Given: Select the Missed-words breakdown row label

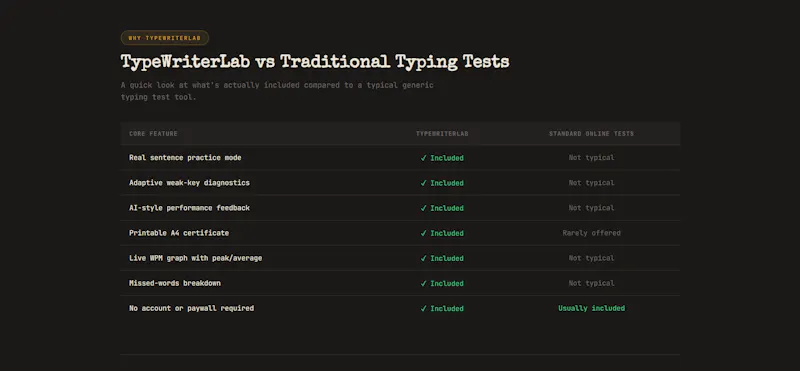Looking at the screenshot, I should coord(175,283).
